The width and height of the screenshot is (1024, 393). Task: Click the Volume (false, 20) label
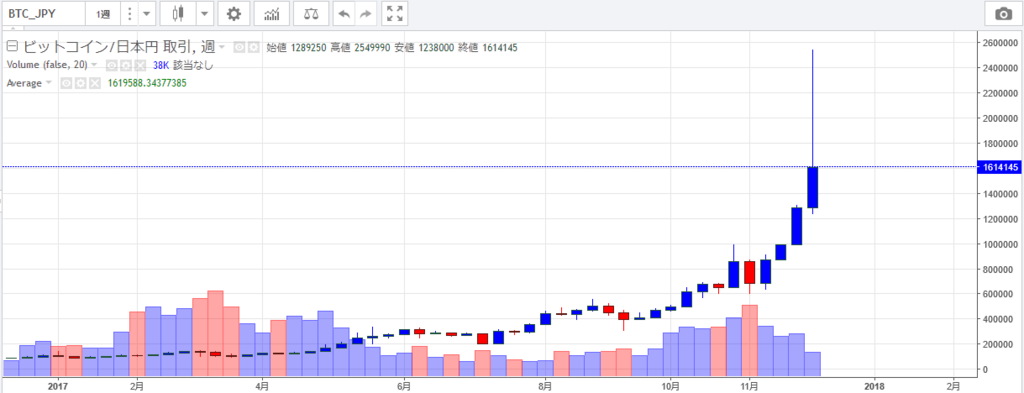[47, 65]
